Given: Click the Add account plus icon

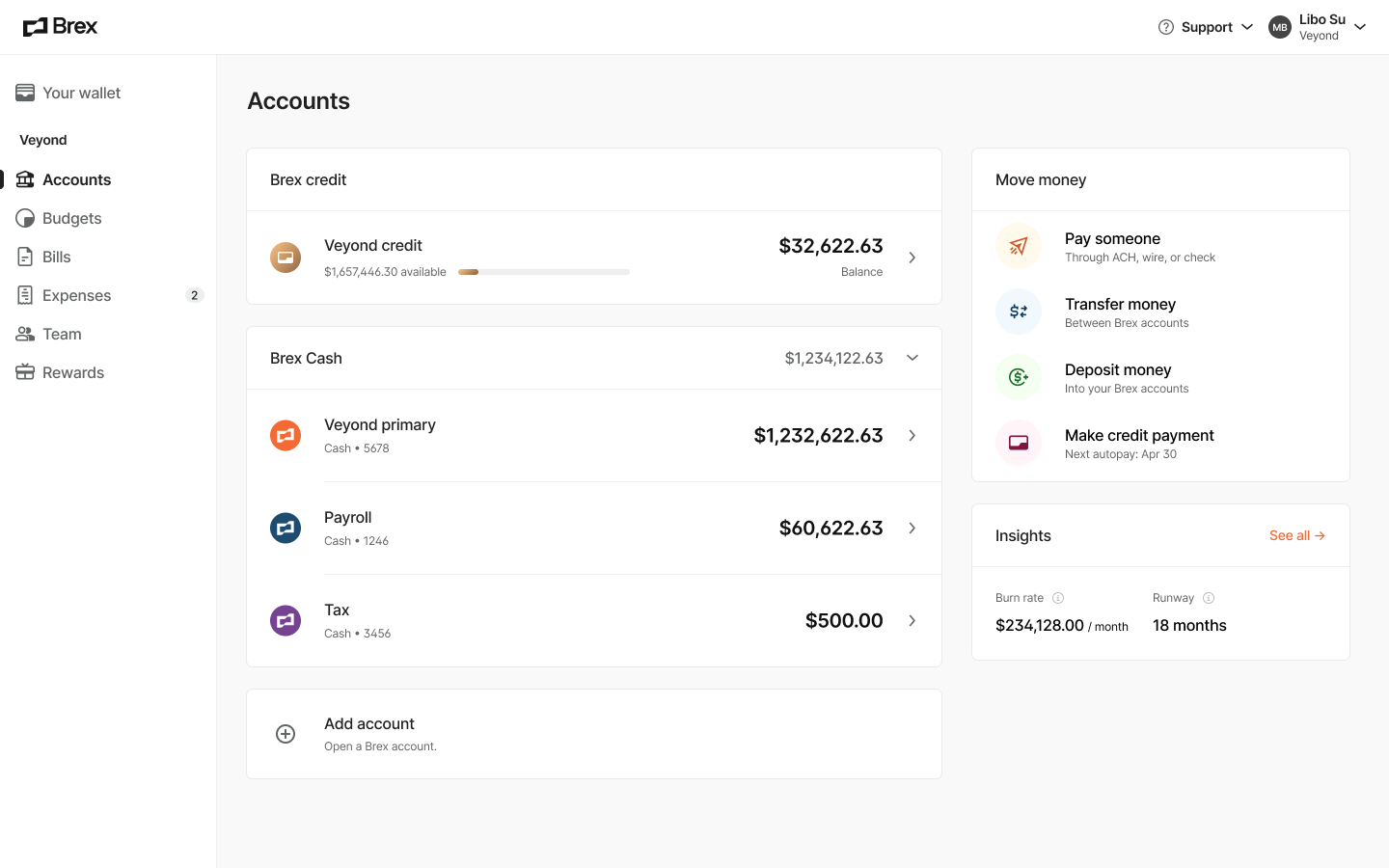Looking at the screenshot, I should 286,734.
